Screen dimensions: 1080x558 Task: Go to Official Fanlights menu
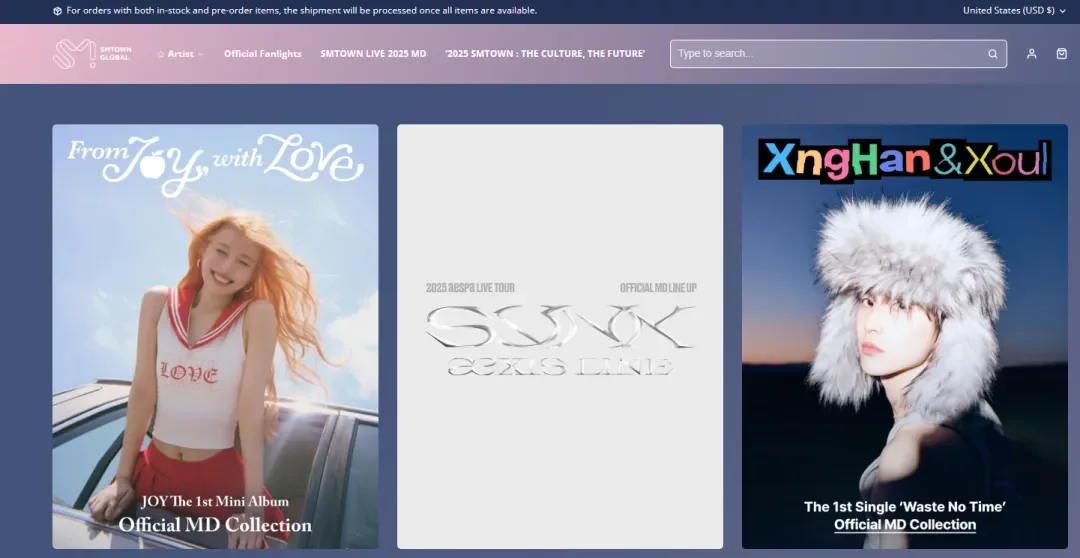[262, 54]
